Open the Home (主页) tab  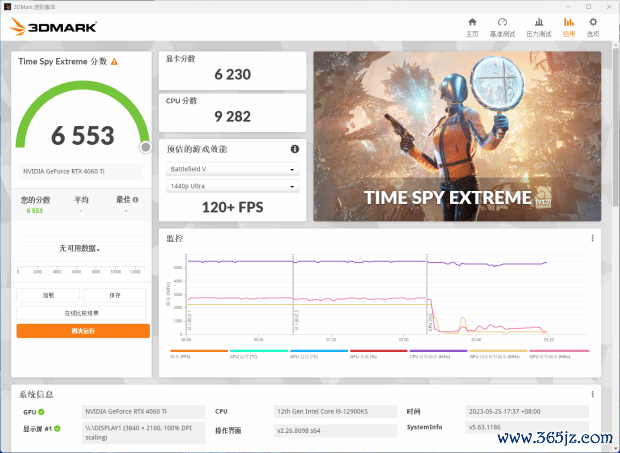pyautogui.click(x=472, y=27)
